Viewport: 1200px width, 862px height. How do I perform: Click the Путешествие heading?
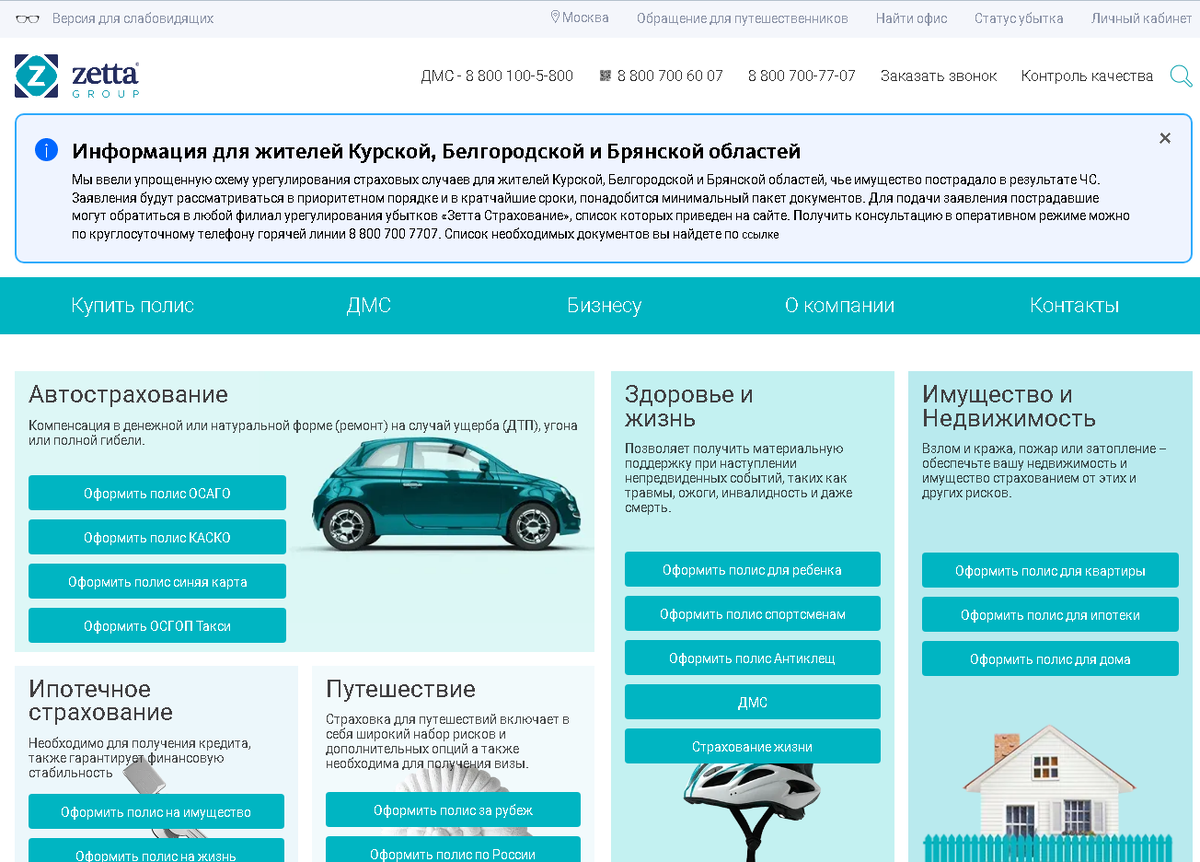400,688
